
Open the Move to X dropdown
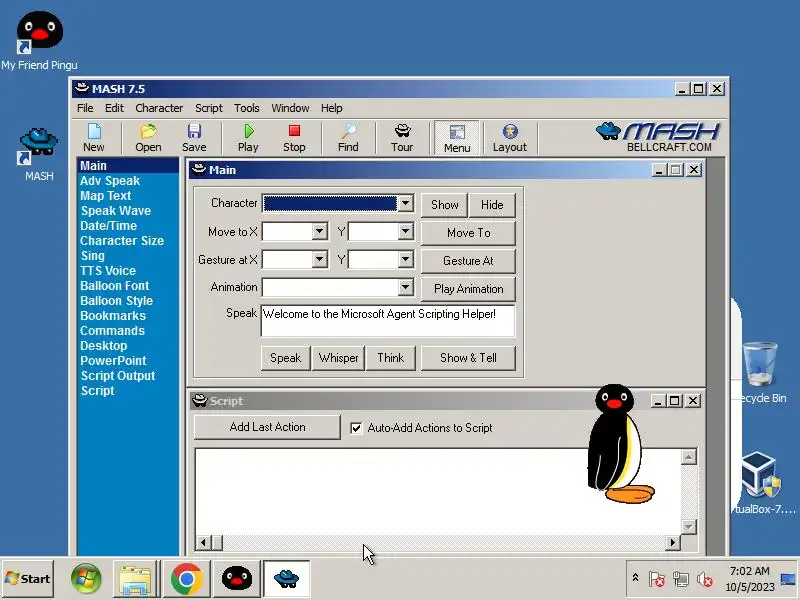[319, 231]
